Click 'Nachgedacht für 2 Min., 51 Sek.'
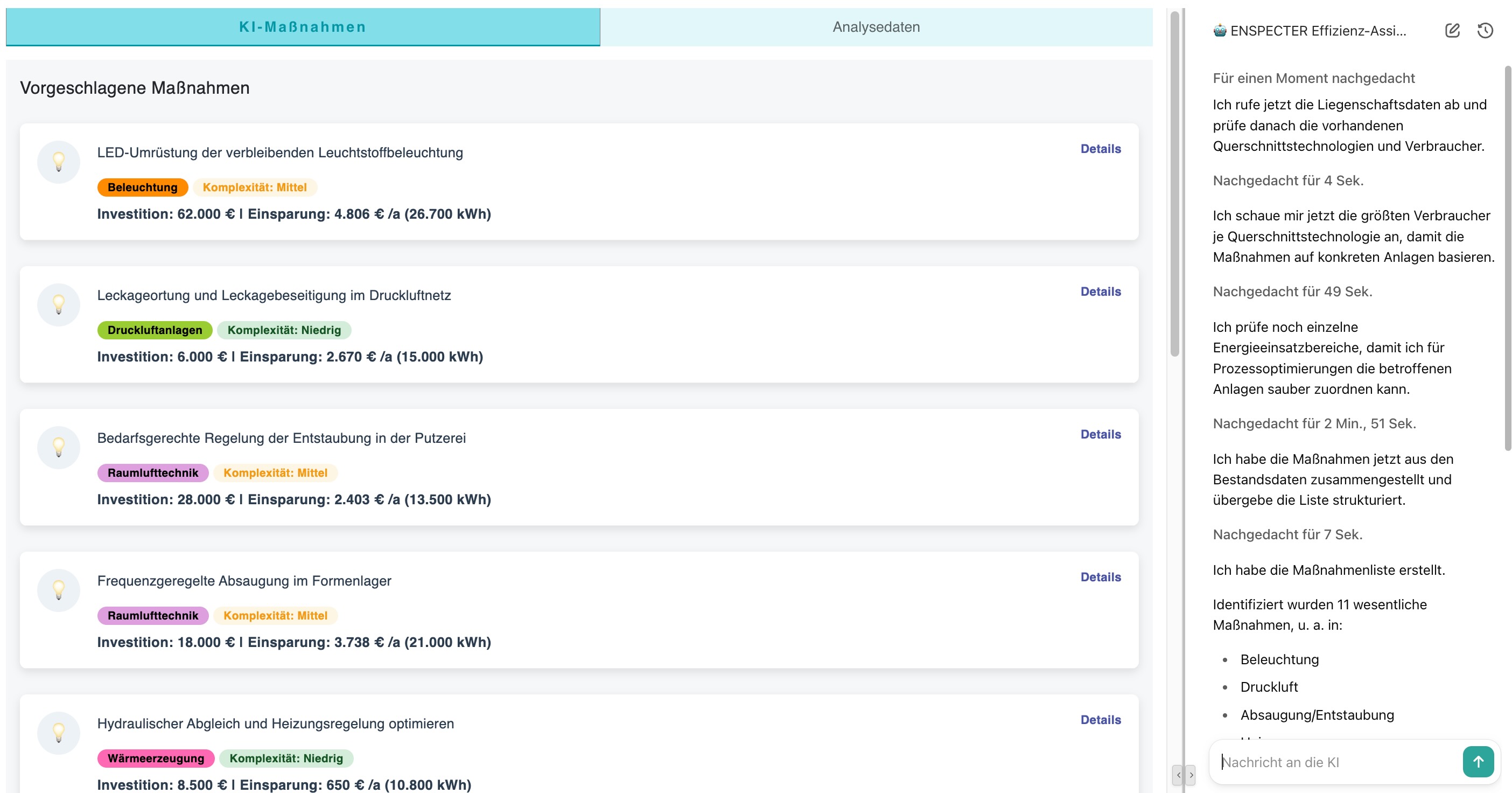Image resolution: width=1512 pixels, height=793 pixels. click(1314, 423)
